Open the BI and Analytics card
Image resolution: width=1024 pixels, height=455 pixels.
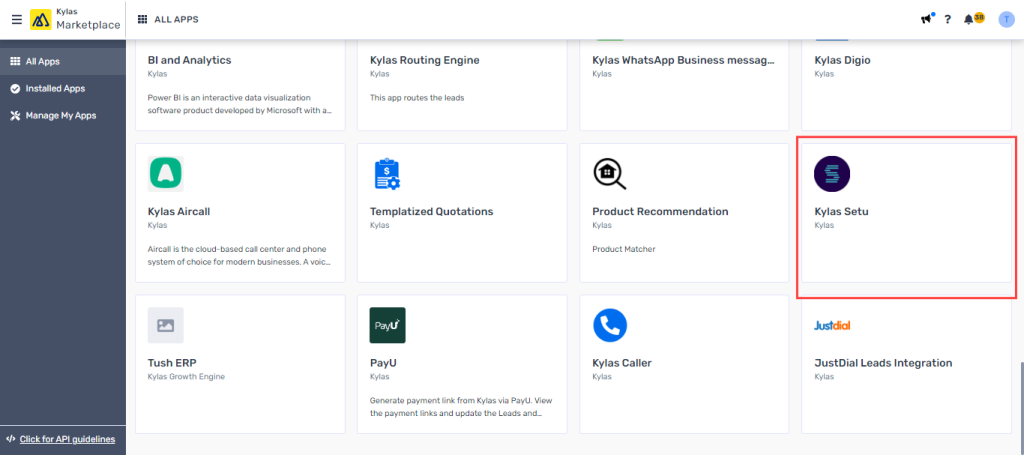pos(240,85)
